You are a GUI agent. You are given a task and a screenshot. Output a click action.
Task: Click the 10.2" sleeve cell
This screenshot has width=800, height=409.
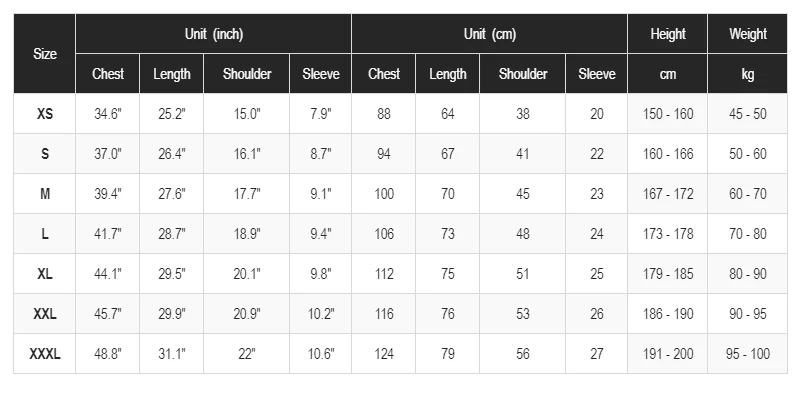coord(320,314)
